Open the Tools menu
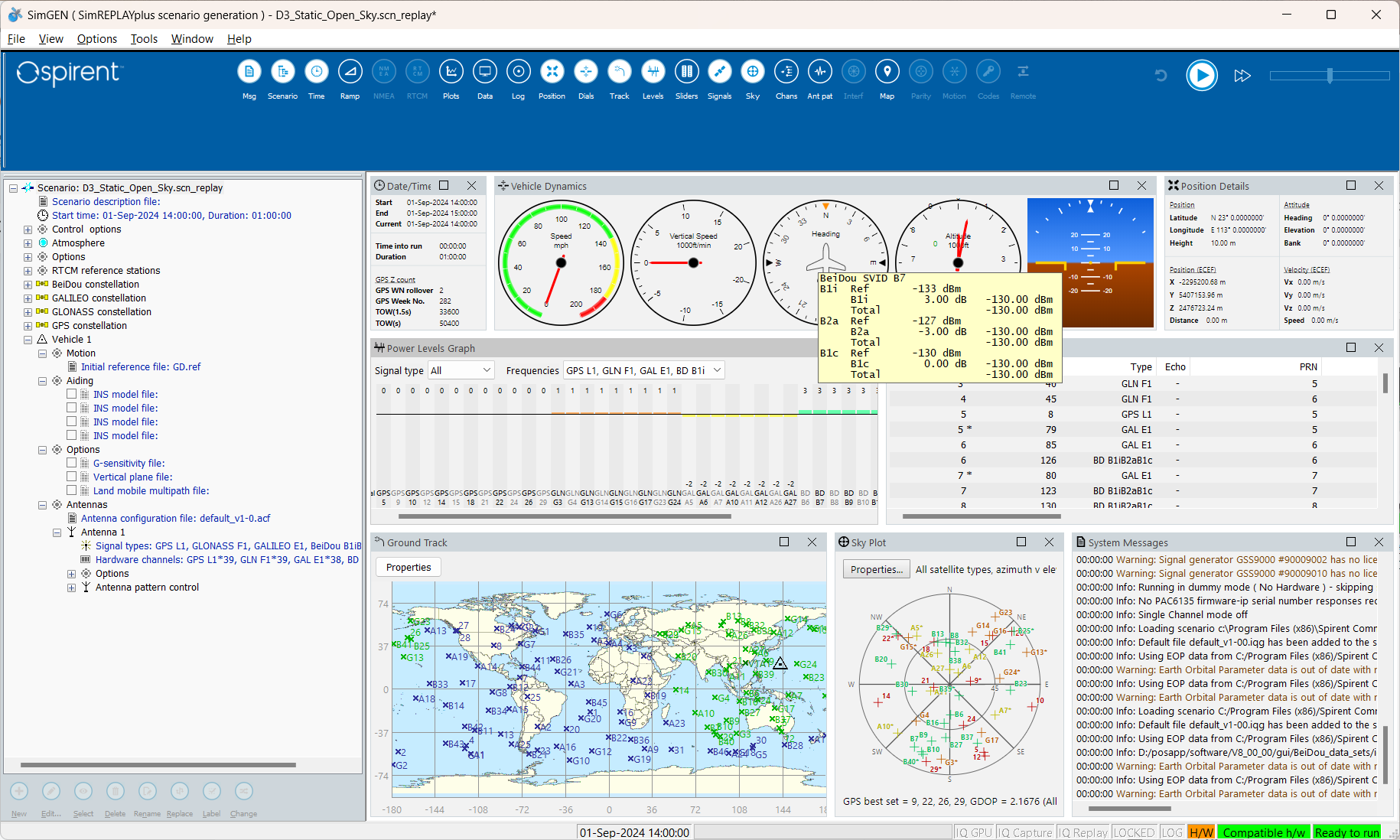This screenshot has height=840, width=1400. pos(144,39)
